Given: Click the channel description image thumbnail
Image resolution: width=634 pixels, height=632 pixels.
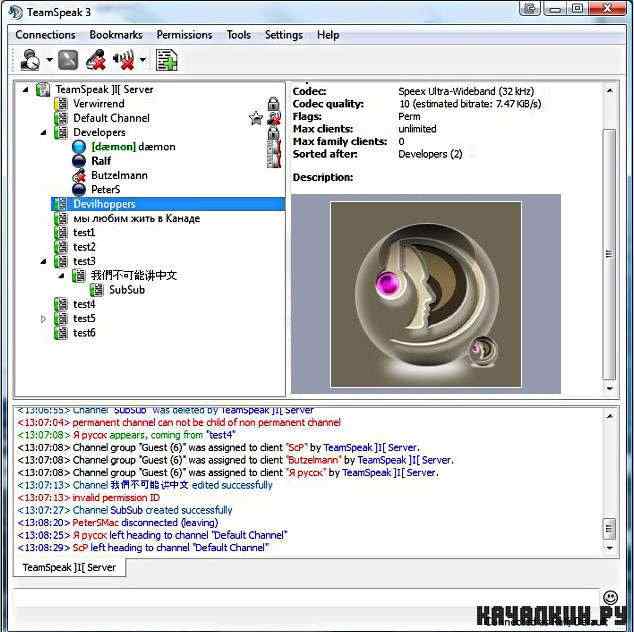Looking at the screenshot, I should 426,294.
